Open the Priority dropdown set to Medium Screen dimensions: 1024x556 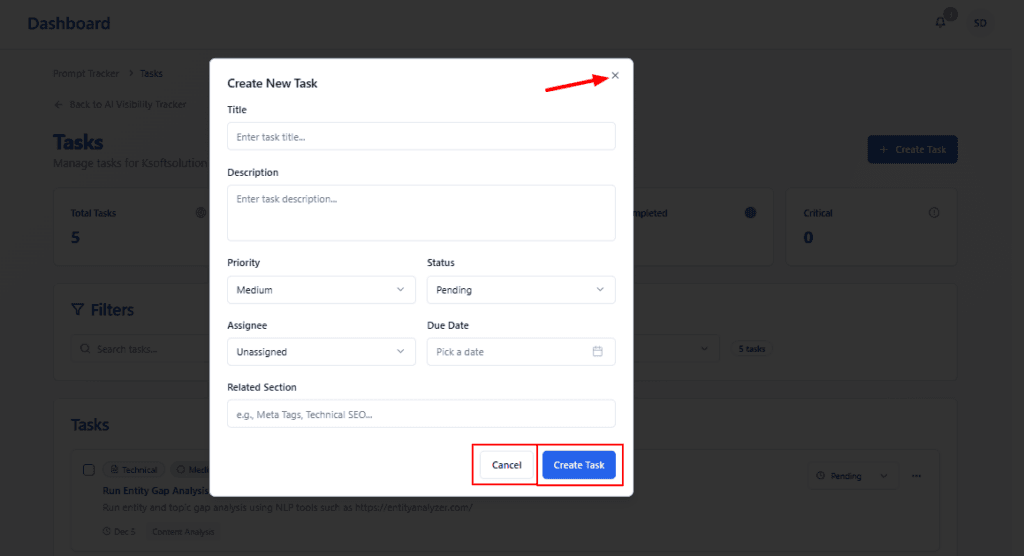point(321,290)
